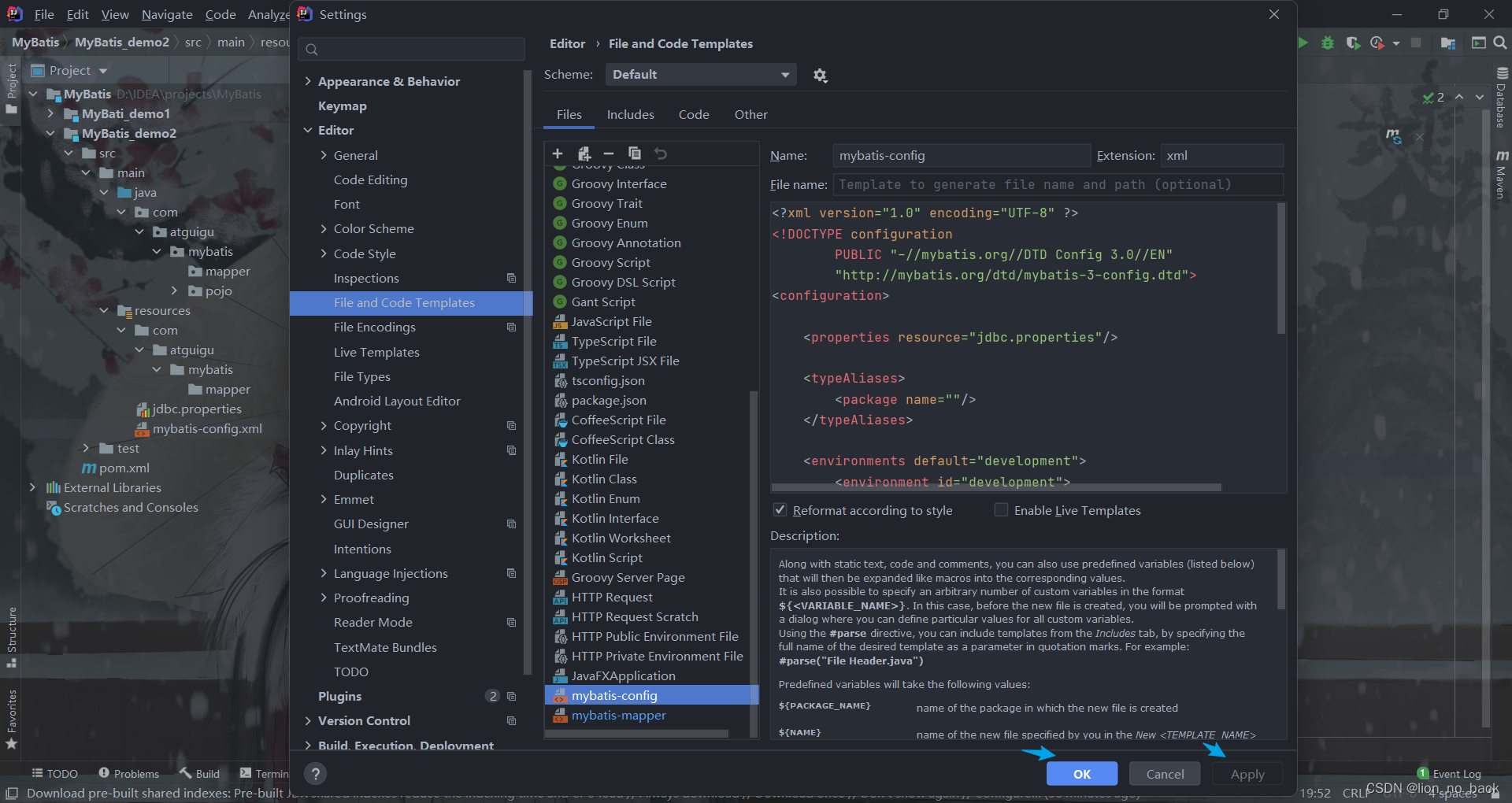The height and width of the screenshot is (803, 1512).
Task: Expand Version Control settings
Action: click(x=308, y=720)
